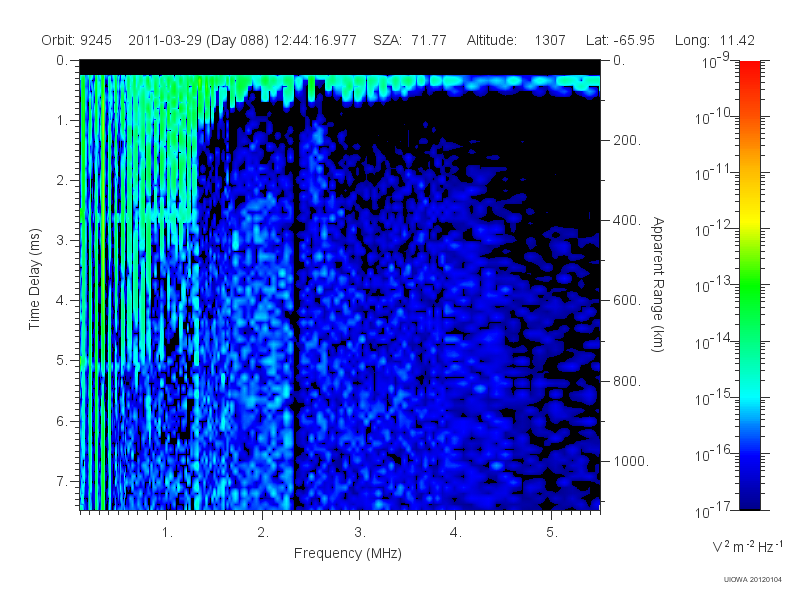This screenshot has height=600, width=800.
Task: Click the dark vertical stripe near 2.3 MHz
Action: pyautogui.click(x=294, y=306)
